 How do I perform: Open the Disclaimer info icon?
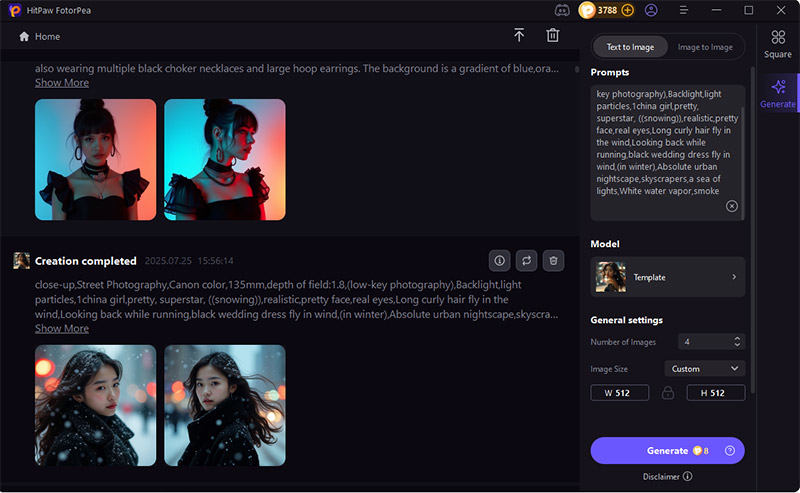click(688, 476)
